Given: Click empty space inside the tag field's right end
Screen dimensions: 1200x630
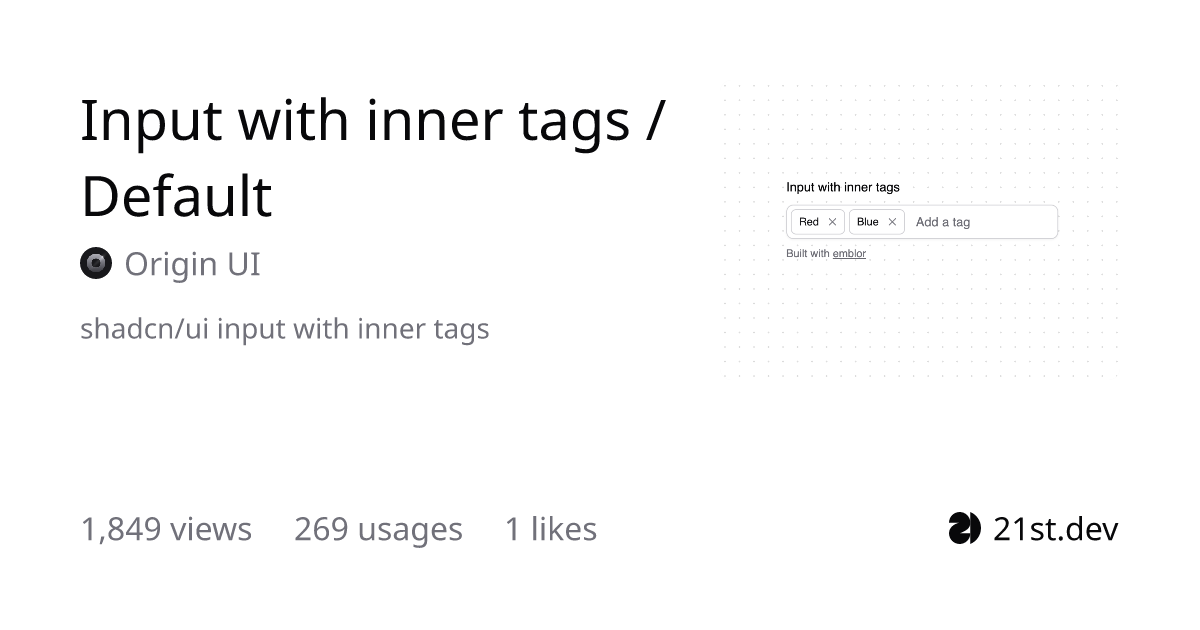Looking at the screenshot, I should coord(1020,222).
